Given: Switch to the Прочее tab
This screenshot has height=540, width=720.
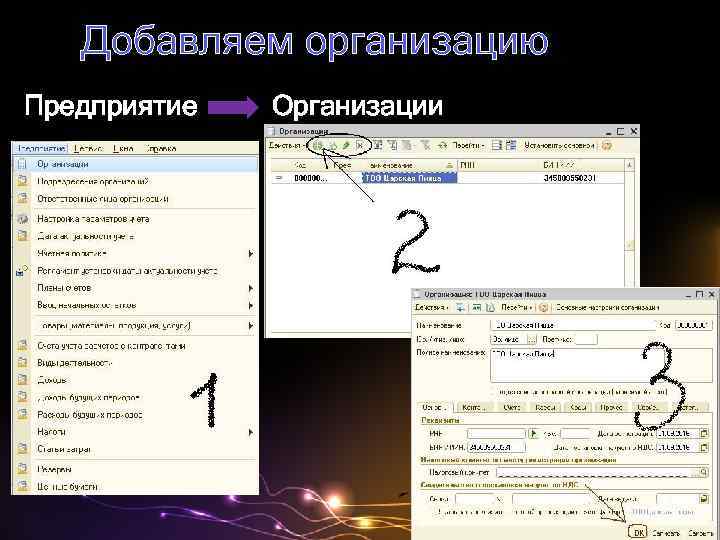Looking at the screenshot, I should click(611, 407).
